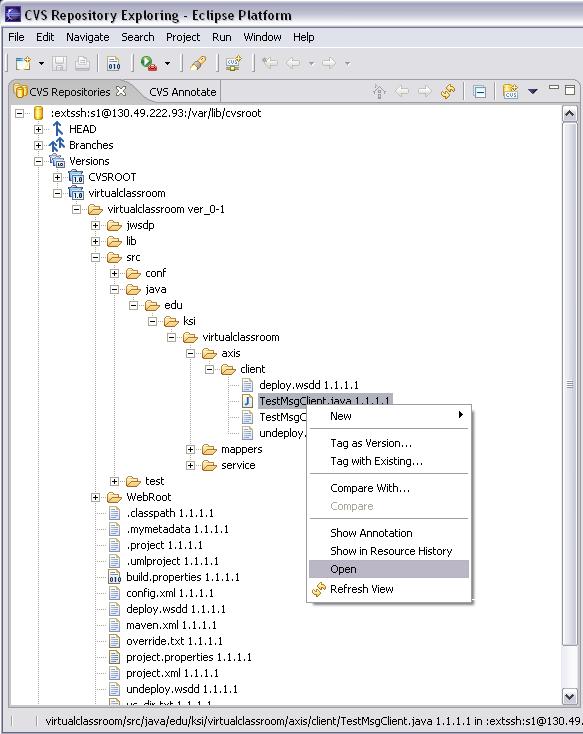Select deploy.wsdd 1.1.1.1 under client
583x734 pixels.
[309, 385]
